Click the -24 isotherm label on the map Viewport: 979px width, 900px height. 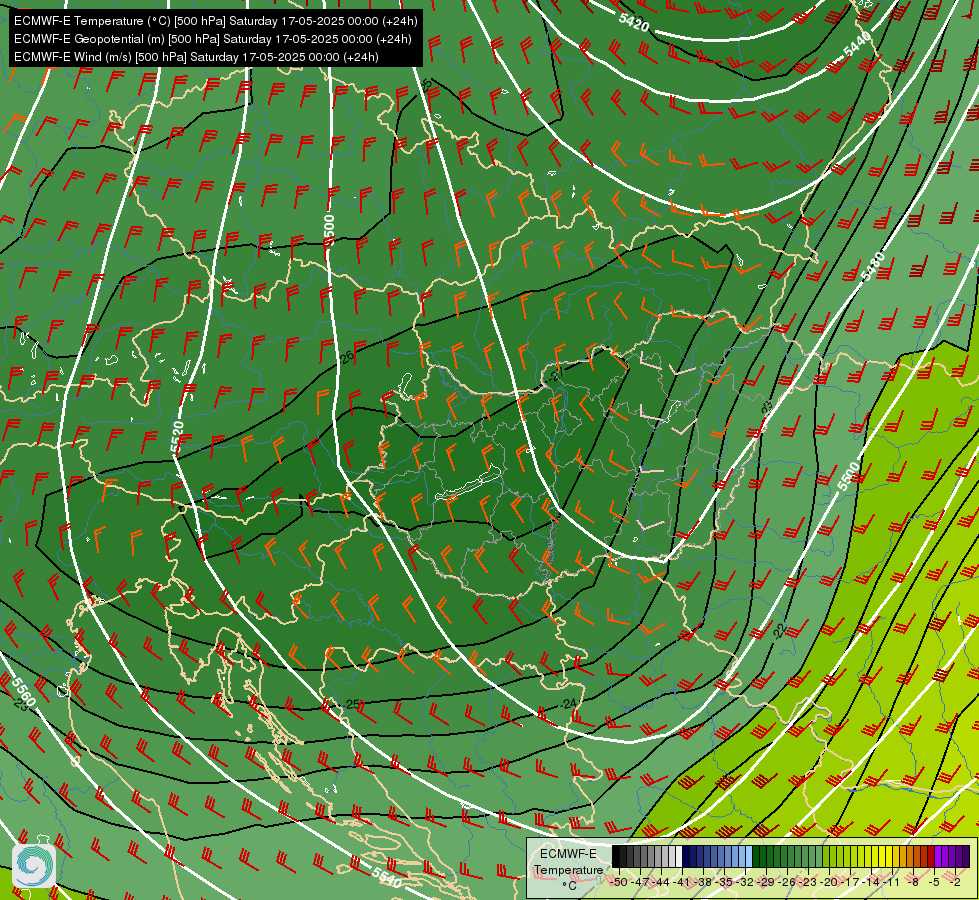point(568,704)
